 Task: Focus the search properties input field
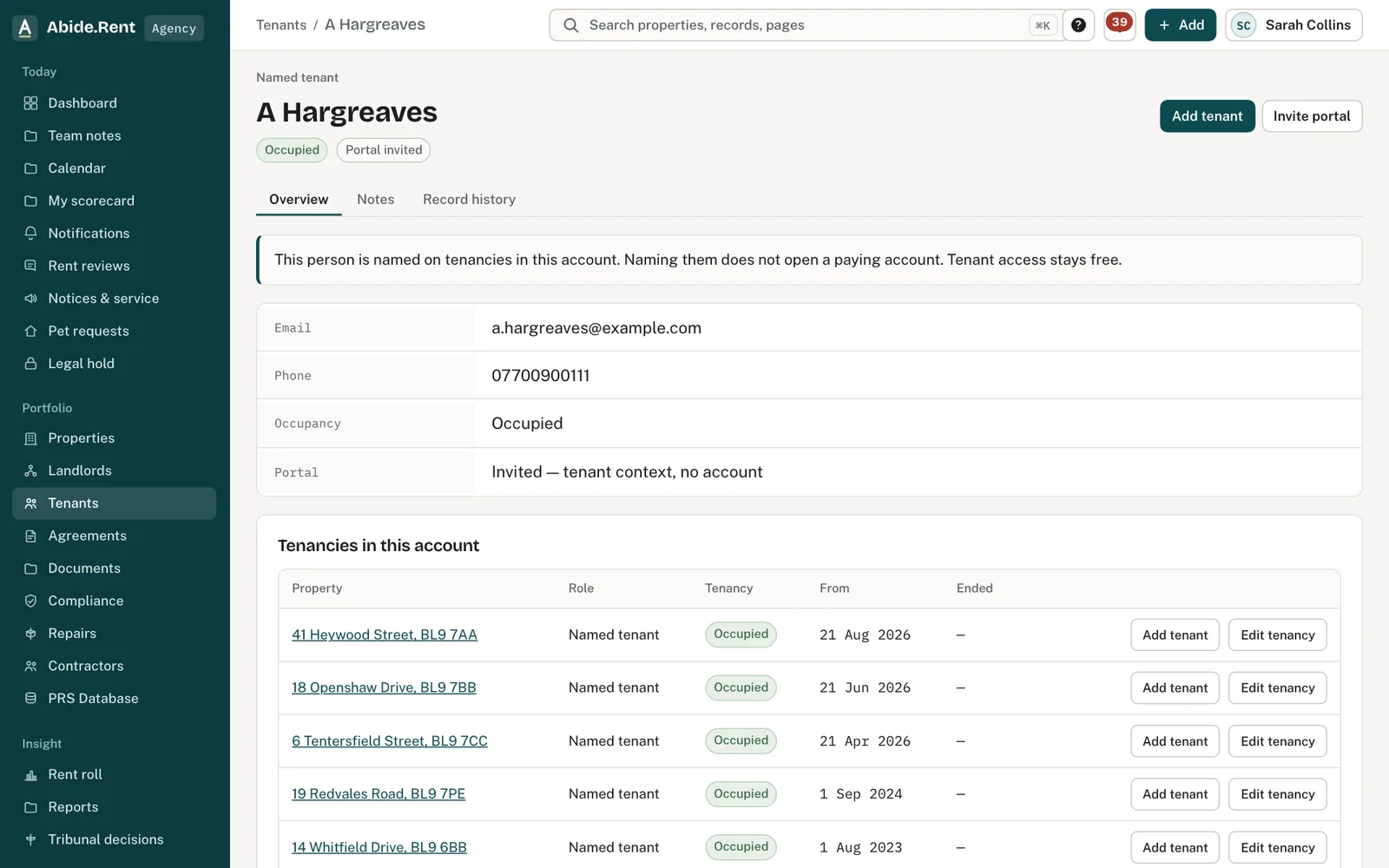807,25
